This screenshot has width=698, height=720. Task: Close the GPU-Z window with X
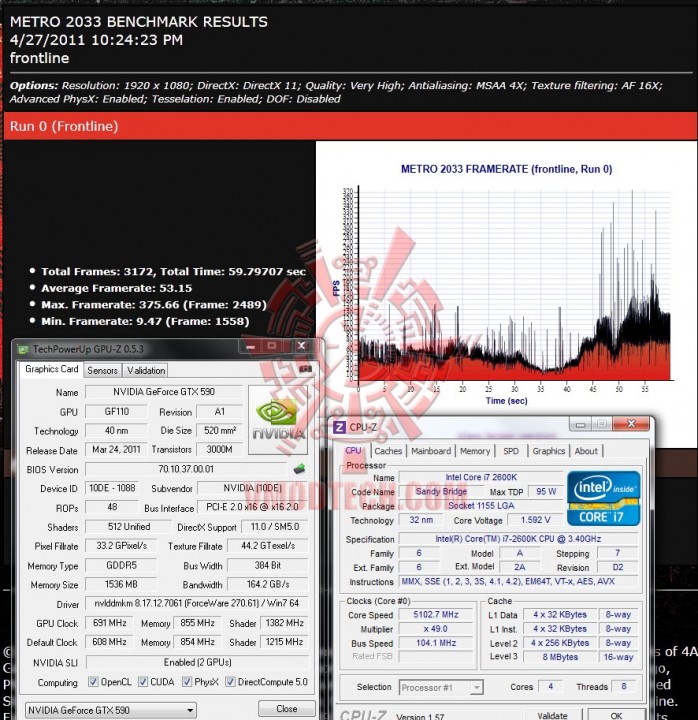click(x=301, y=346)
